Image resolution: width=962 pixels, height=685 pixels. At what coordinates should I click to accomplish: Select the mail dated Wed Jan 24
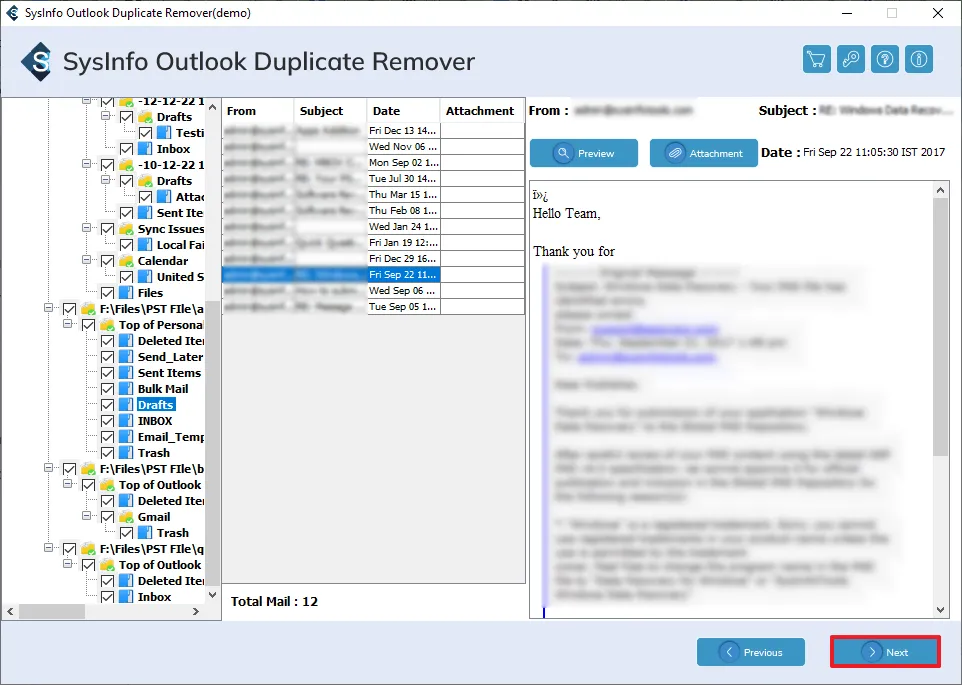coord(373,226)
